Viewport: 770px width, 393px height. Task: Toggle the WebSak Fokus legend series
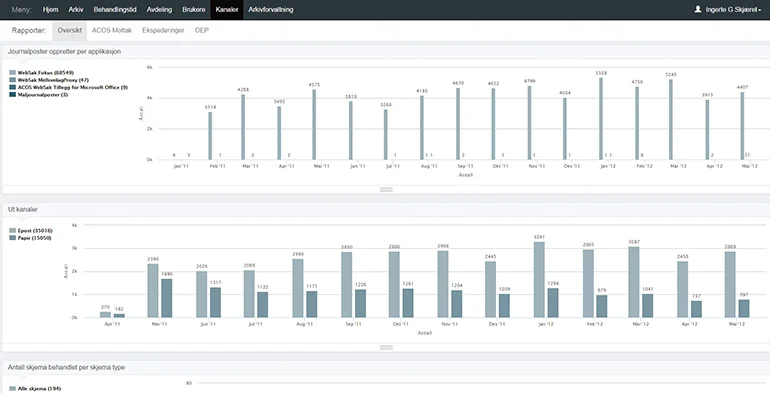tap(41, 73)
